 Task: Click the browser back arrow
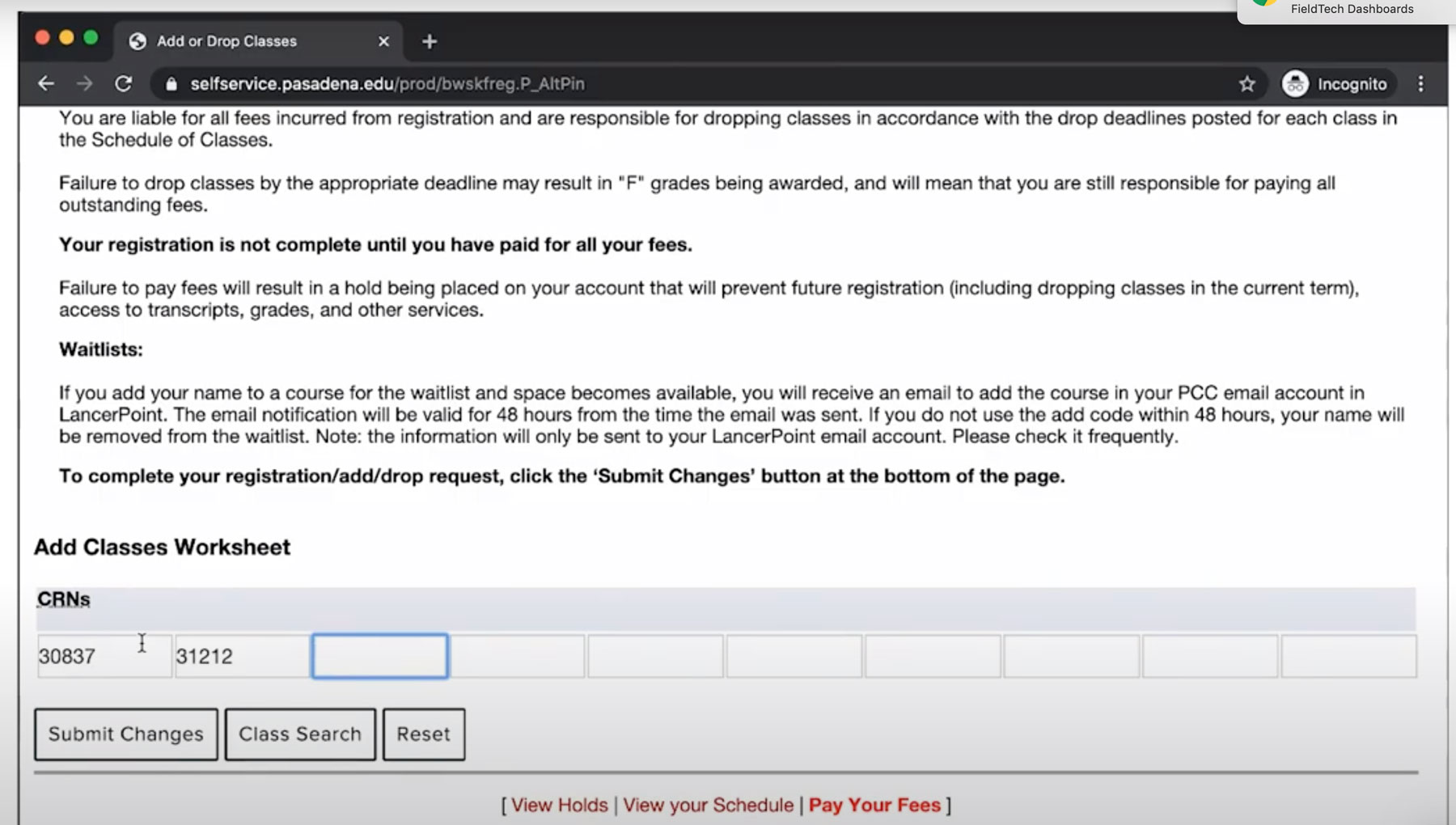tap(46, 84)
